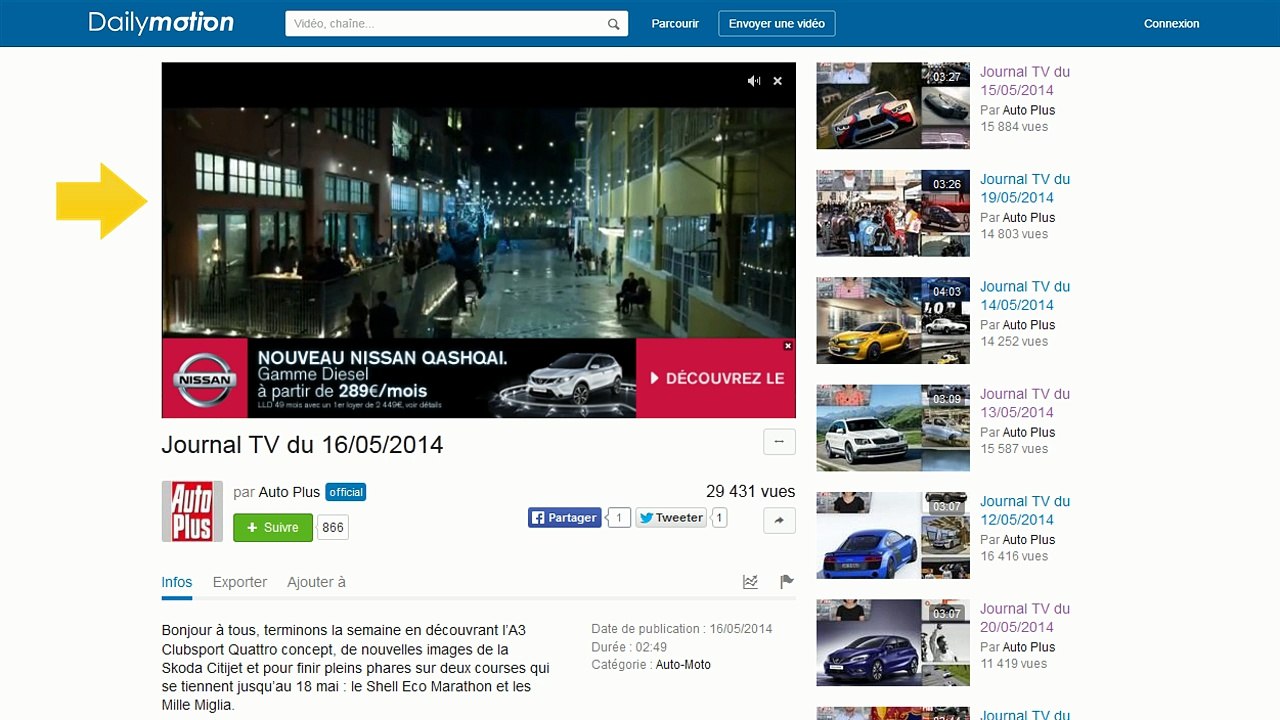Open thumbnail for Journal TV 14/05/2014

pos(893,320)
